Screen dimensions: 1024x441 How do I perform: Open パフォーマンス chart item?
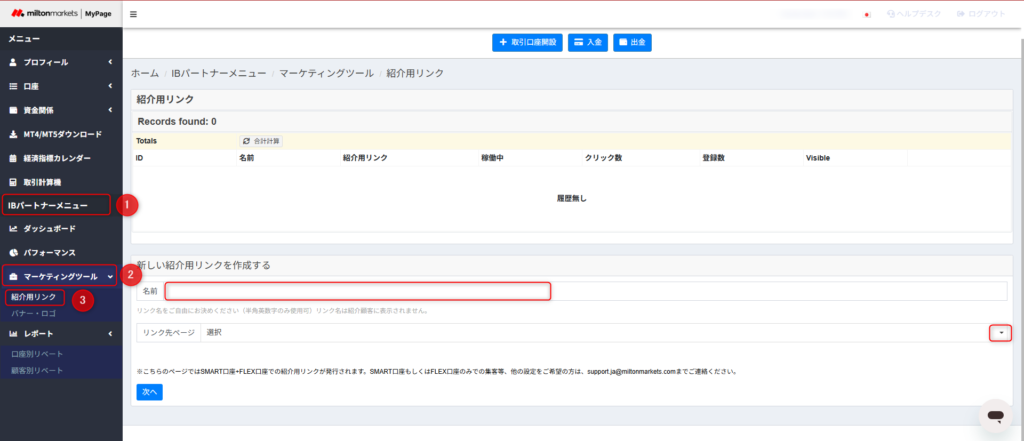(50, 252)
